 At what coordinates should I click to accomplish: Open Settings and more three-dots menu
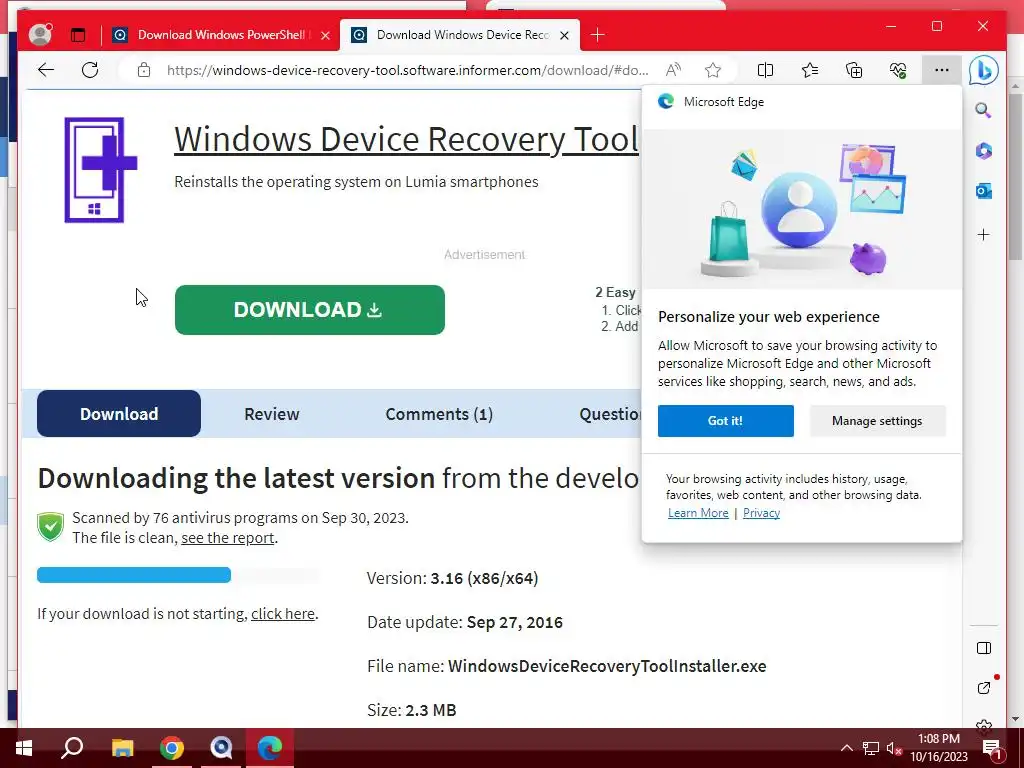(942, 70)
